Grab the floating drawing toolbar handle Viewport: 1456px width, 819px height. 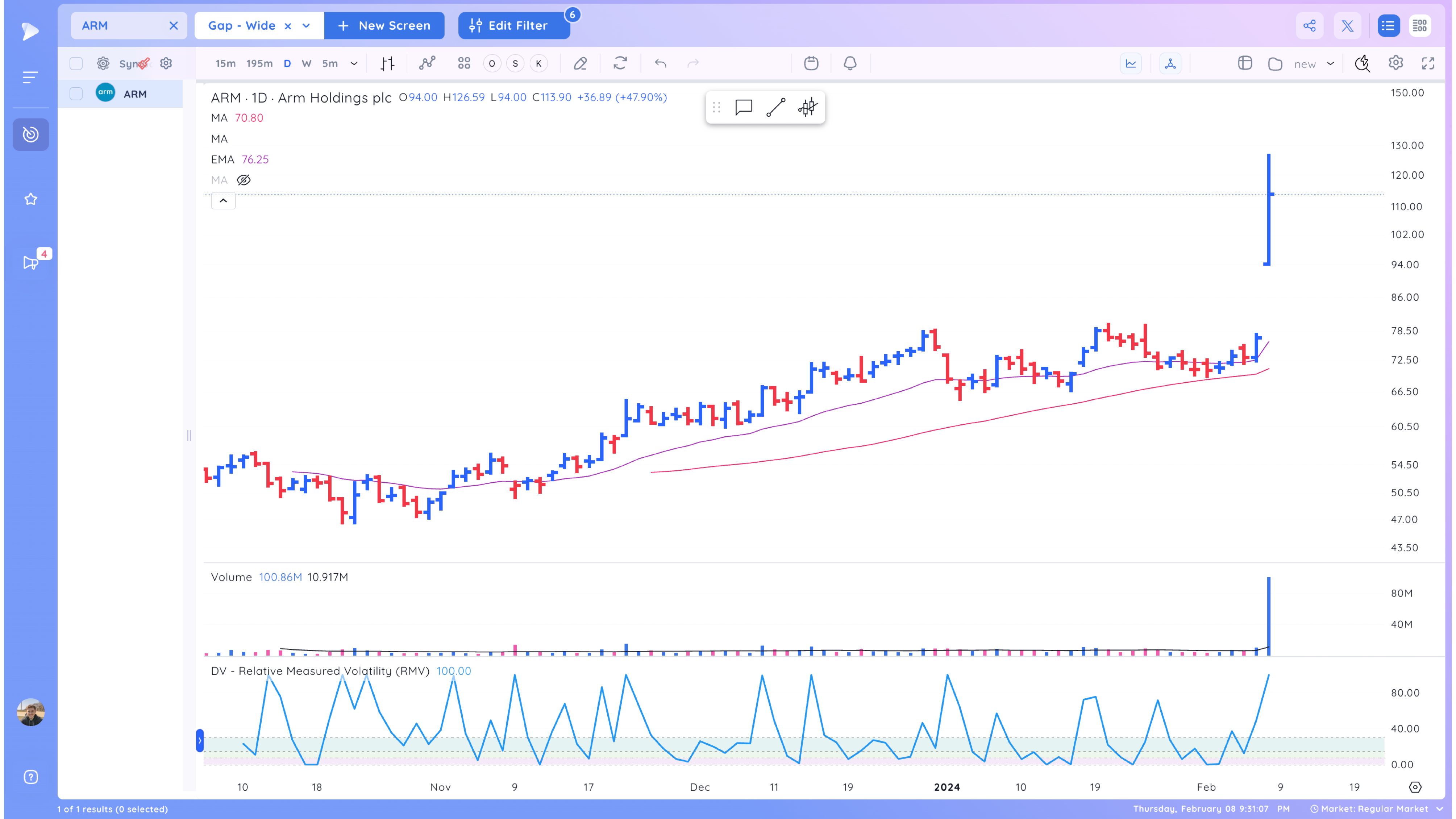[x=717, y=107]
